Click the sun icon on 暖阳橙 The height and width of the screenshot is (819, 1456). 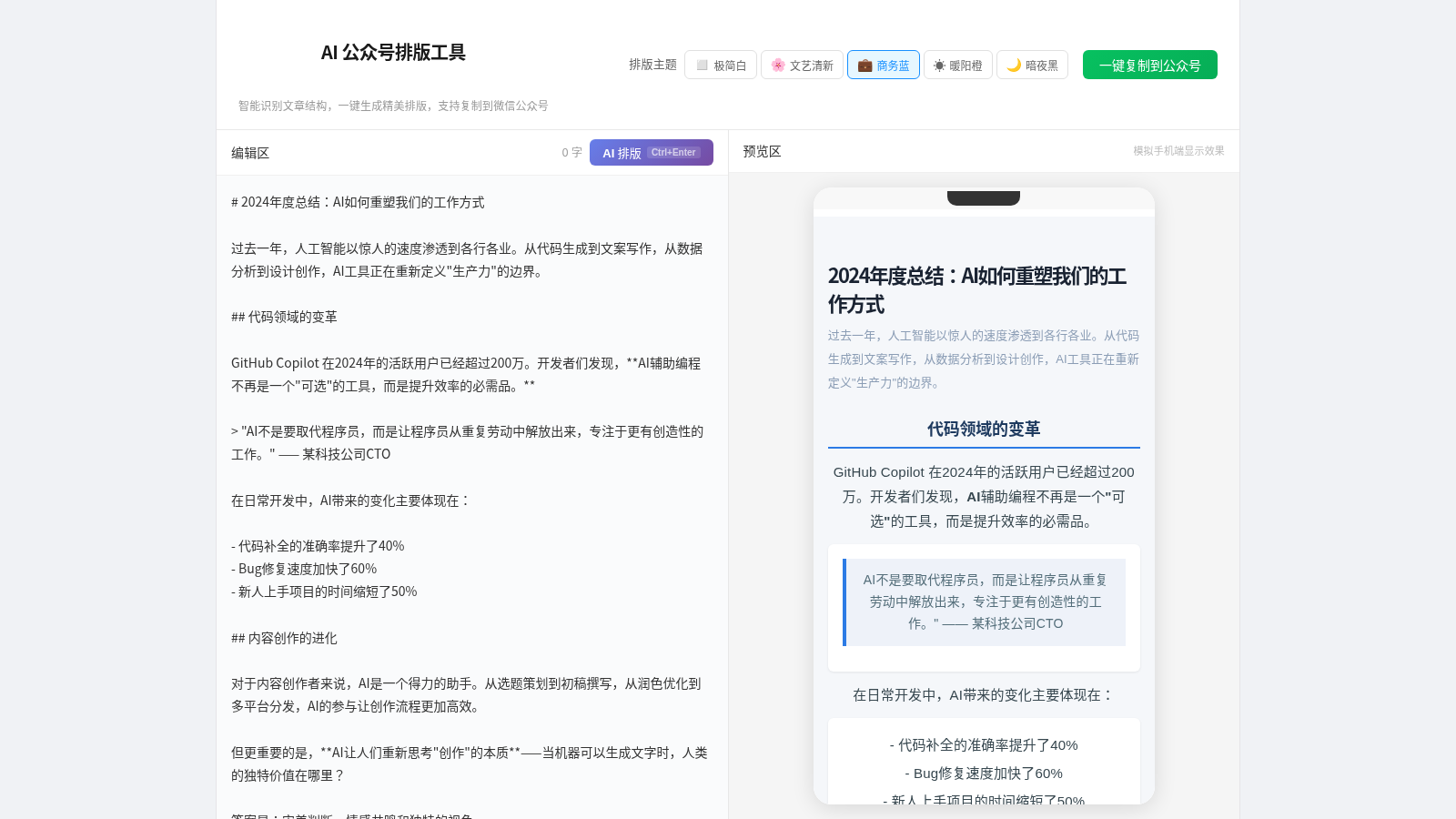coord(939,66)
